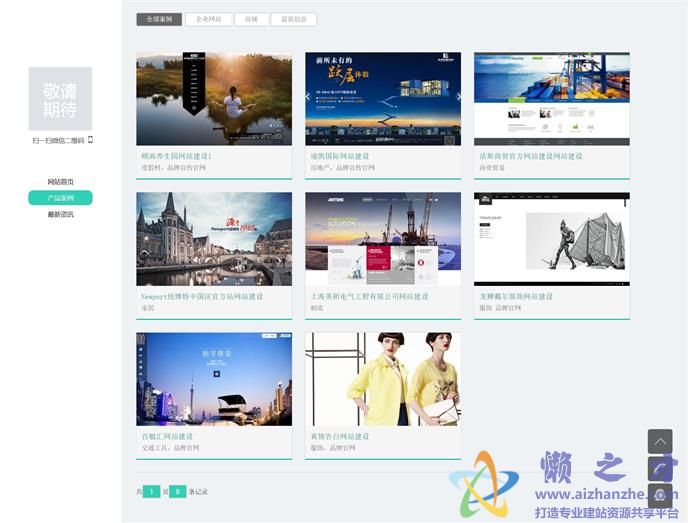688x523 pixels.
Task: Click the right carousel arrow on 地凯国际 image
Action: pyautogui.click(x=458, y=97)
